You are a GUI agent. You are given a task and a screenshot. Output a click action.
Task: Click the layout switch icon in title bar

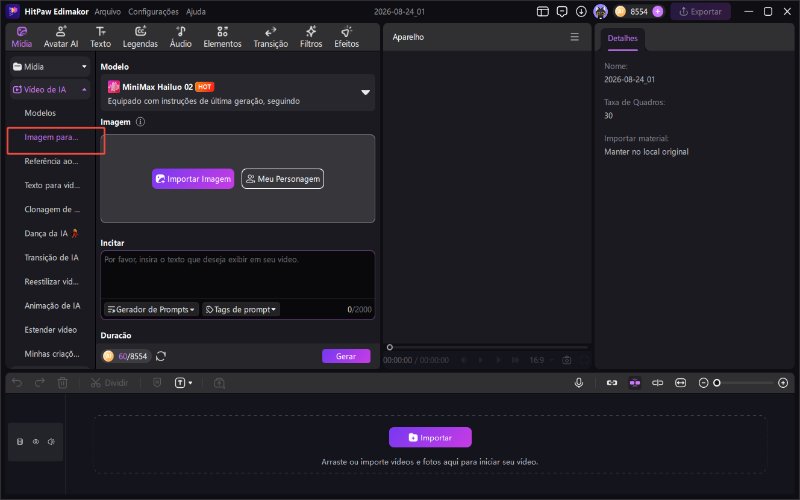tap(543, 11)
